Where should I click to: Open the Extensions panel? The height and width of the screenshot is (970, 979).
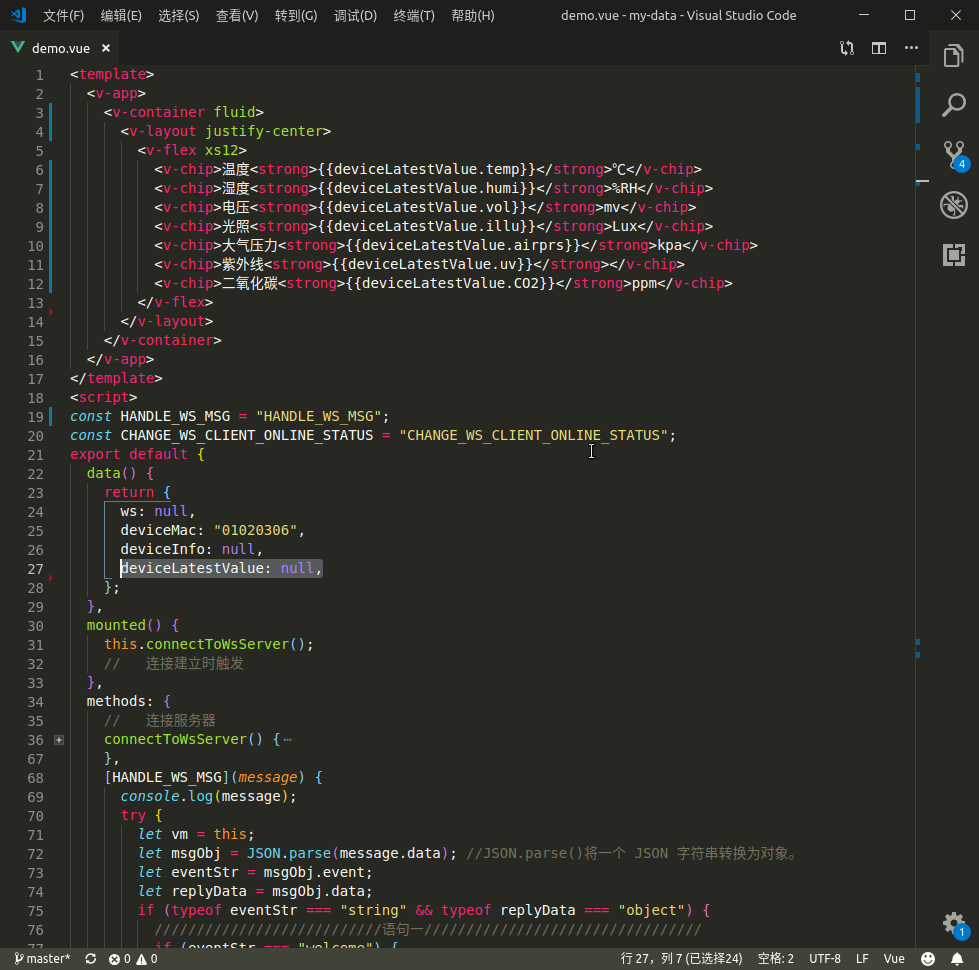point(953,255)
